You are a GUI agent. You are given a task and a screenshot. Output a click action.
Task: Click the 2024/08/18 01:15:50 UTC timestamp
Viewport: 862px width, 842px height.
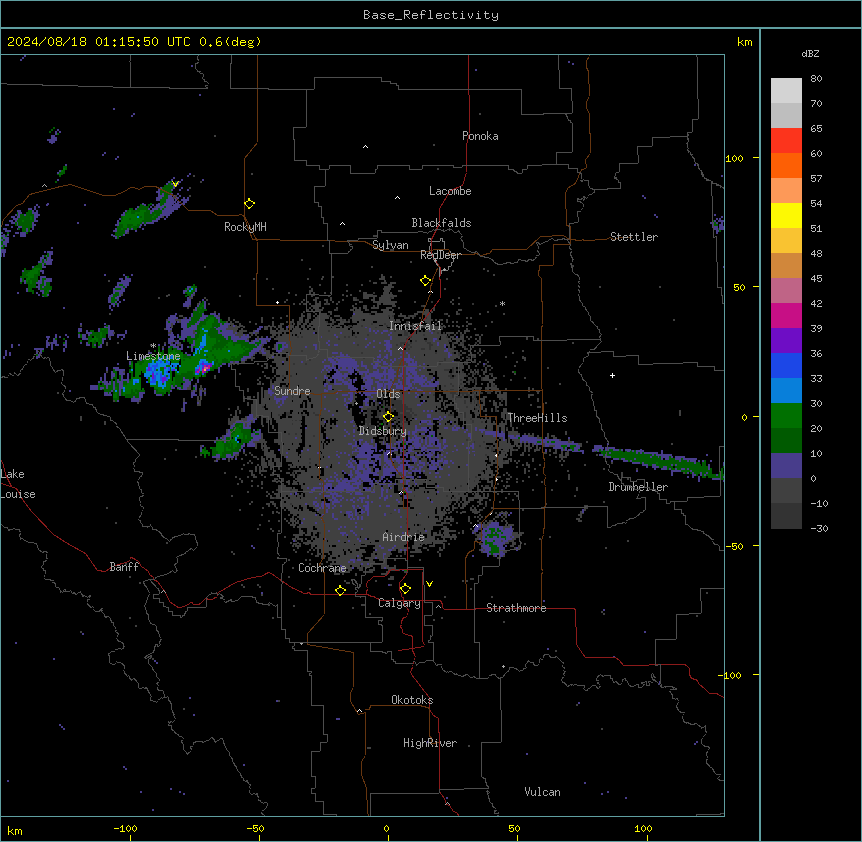point(102,42)
